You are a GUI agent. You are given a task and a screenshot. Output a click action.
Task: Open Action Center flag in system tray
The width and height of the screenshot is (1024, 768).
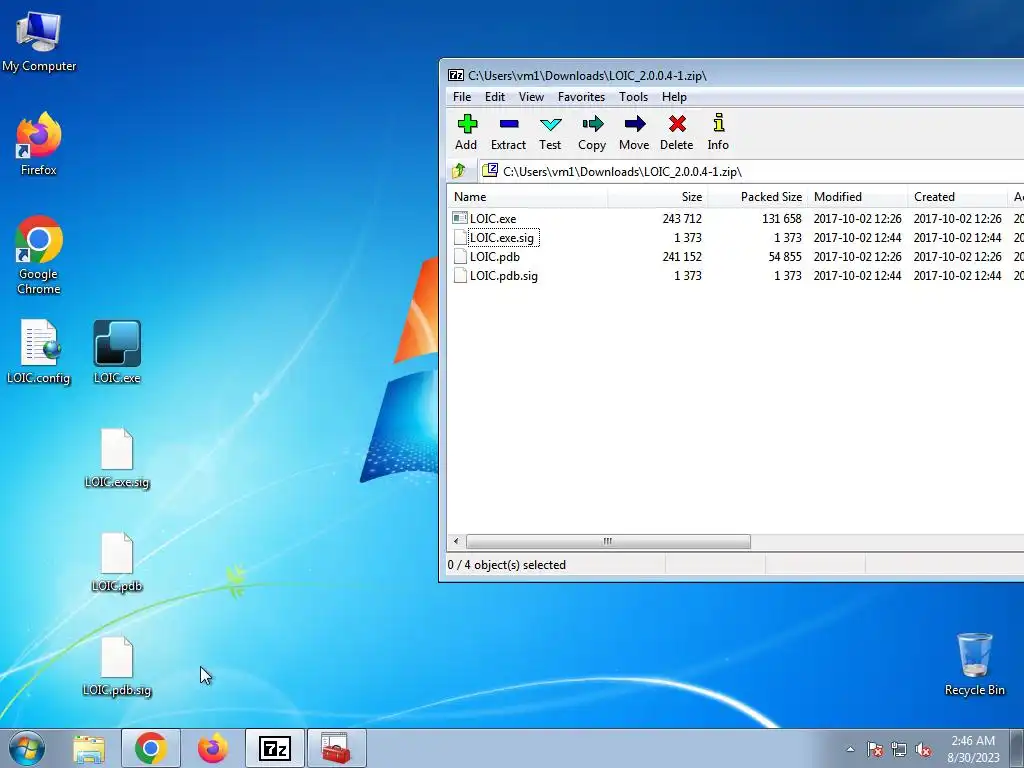tap(875, 750)
